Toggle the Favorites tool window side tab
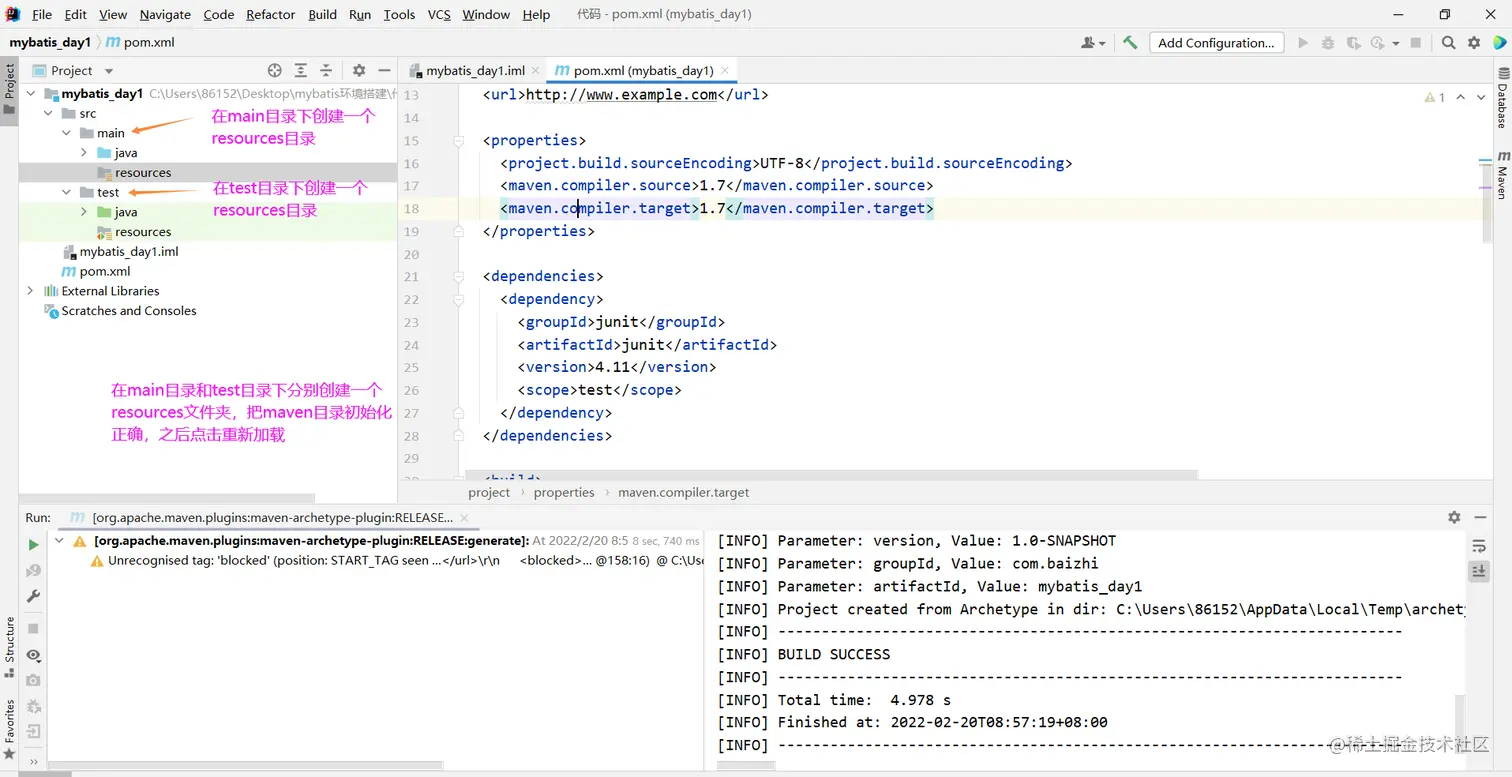Viewport: 1512px width, 777px height. point(9,728)
